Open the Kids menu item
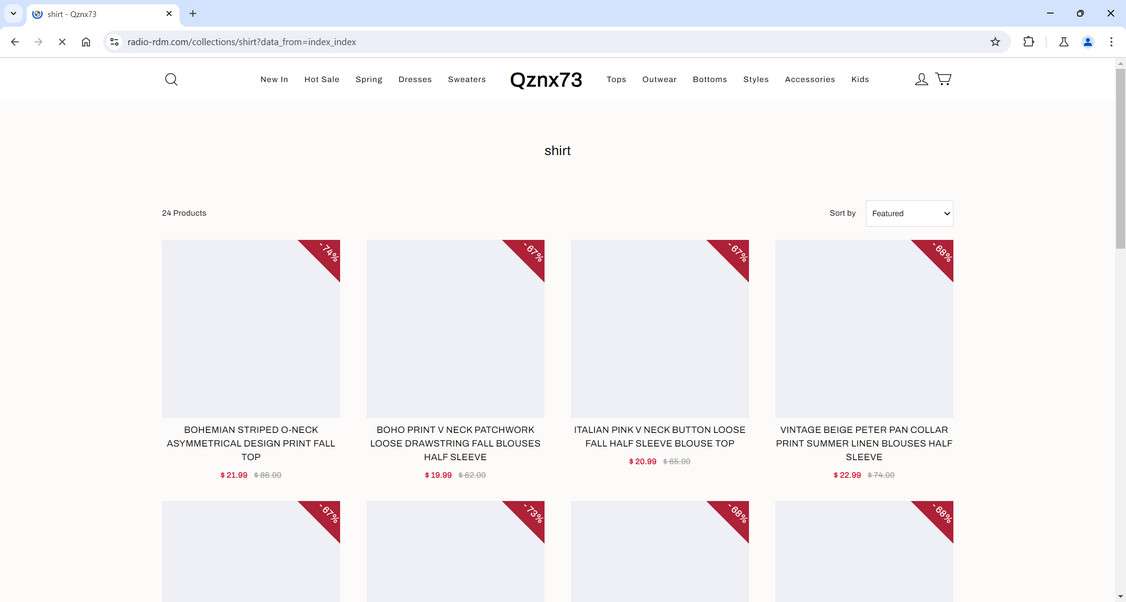This screenshot has height=602, width=1126. tap(860, 80)
